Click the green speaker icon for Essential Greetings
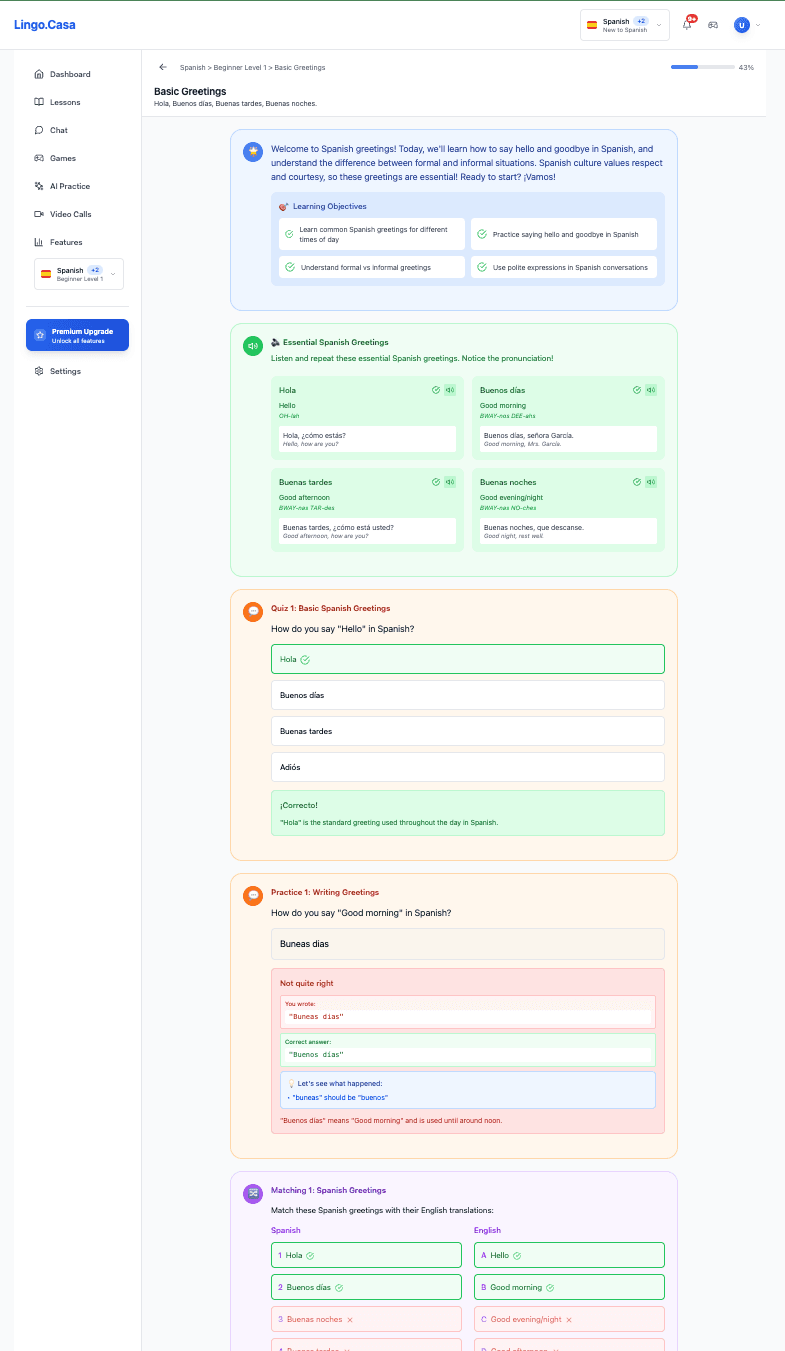Image resolution: width=785 pixels, height=1351 pixels. tap(253, 346)
